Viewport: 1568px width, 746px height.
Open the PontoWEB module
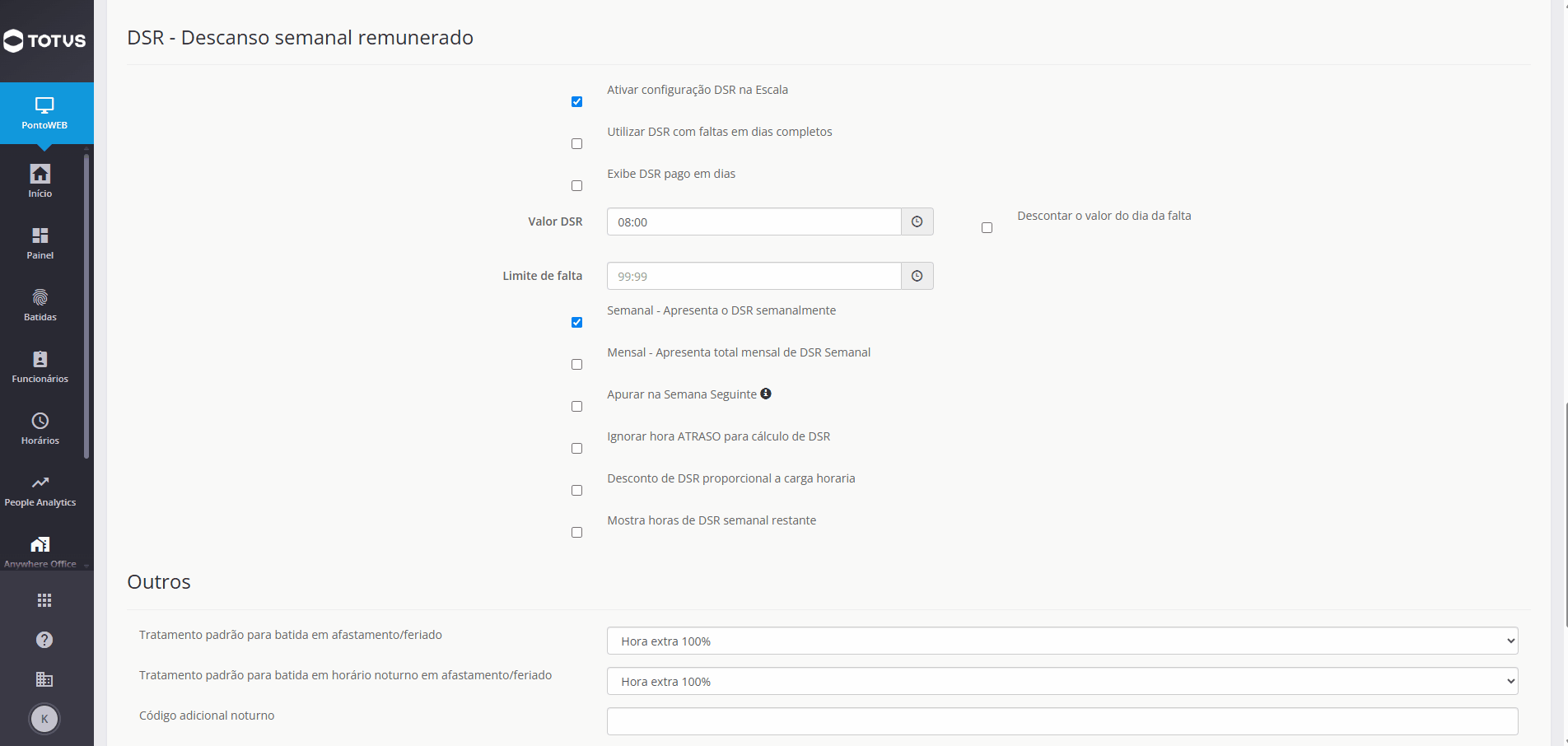pos(44,113)
